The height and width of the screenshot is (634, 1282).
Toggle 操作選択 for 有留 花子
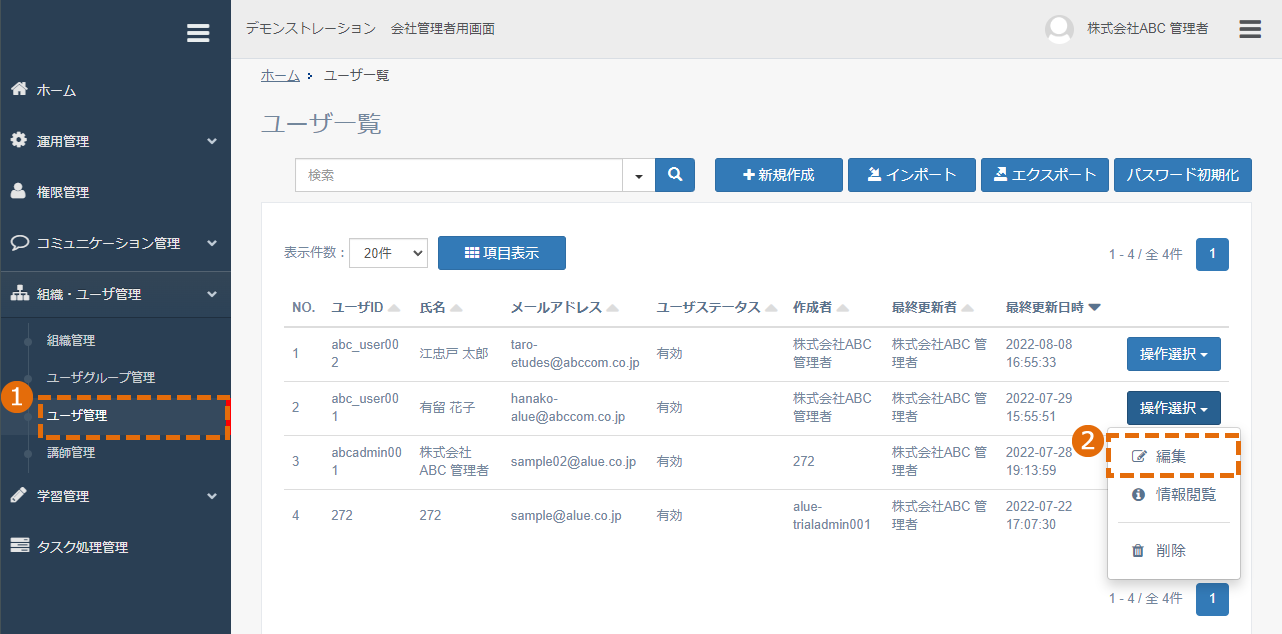[x=1173, y=408]
